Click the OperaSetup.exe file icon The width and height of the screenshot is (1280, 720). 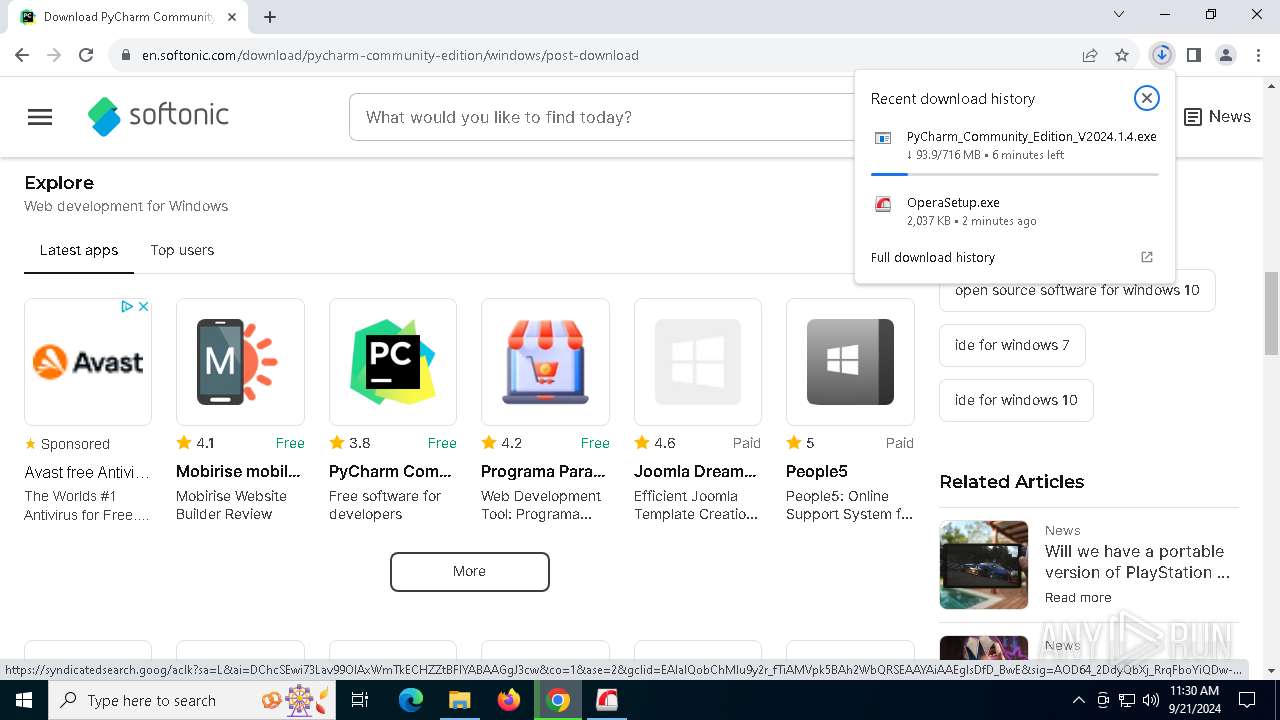(x=883, y=204)
